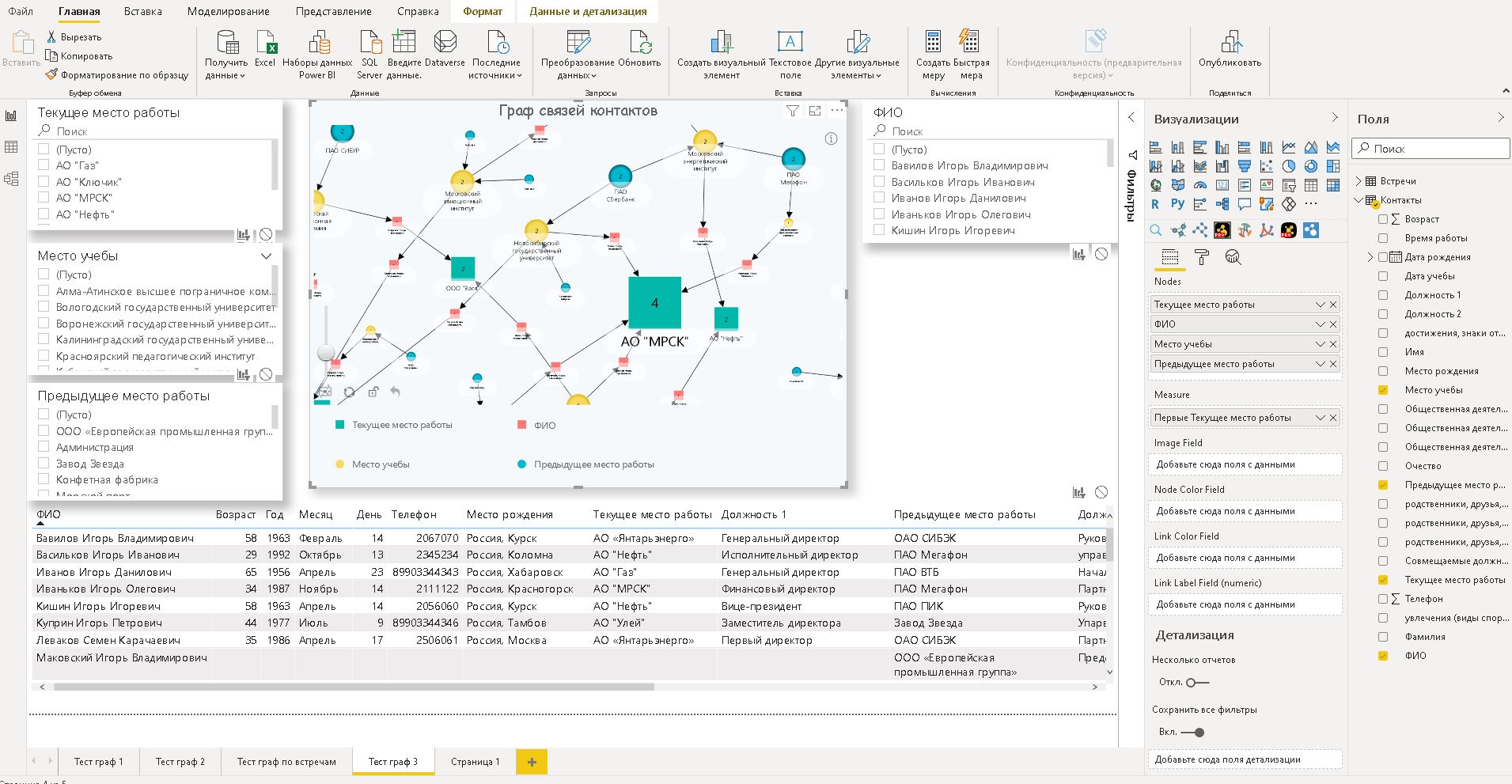
Task: Select the donut chart visualization icon
Action: coord(1311,166)
